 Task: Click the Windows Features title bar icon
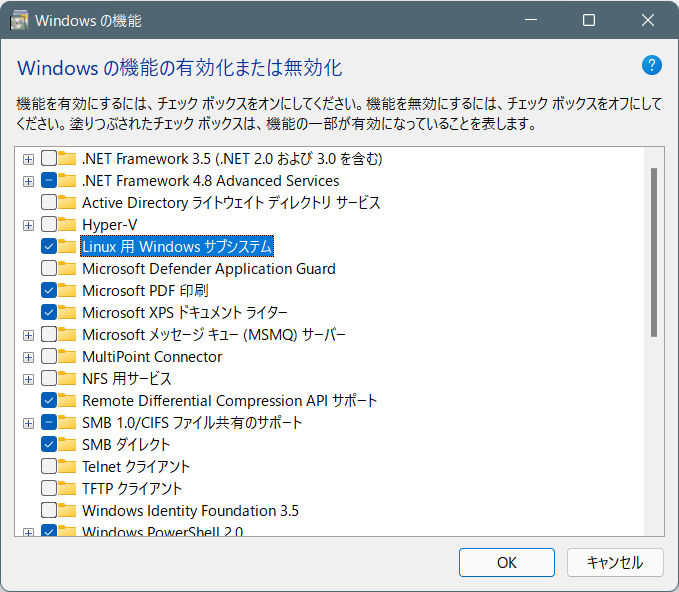(x=19, y=20)
